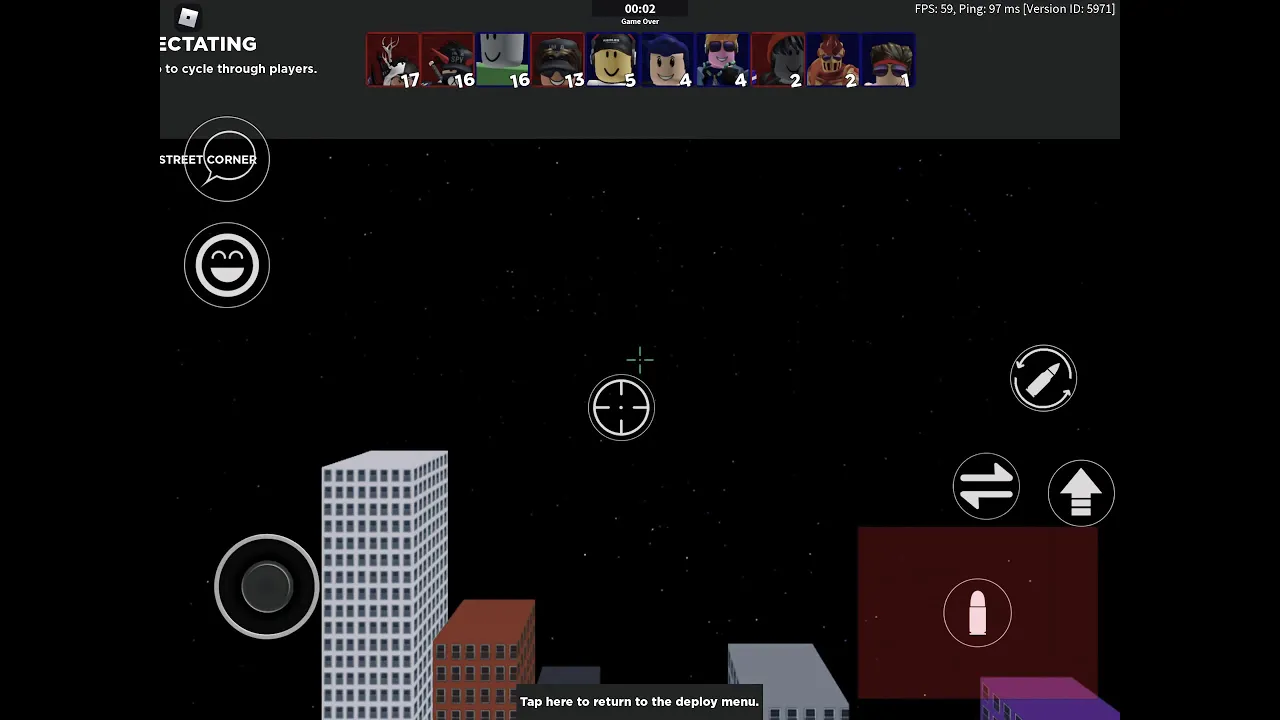This screenshot has height=720, width=1280.
Task: Click the 00:02 Game Over timer
Action: coord(640,13)
